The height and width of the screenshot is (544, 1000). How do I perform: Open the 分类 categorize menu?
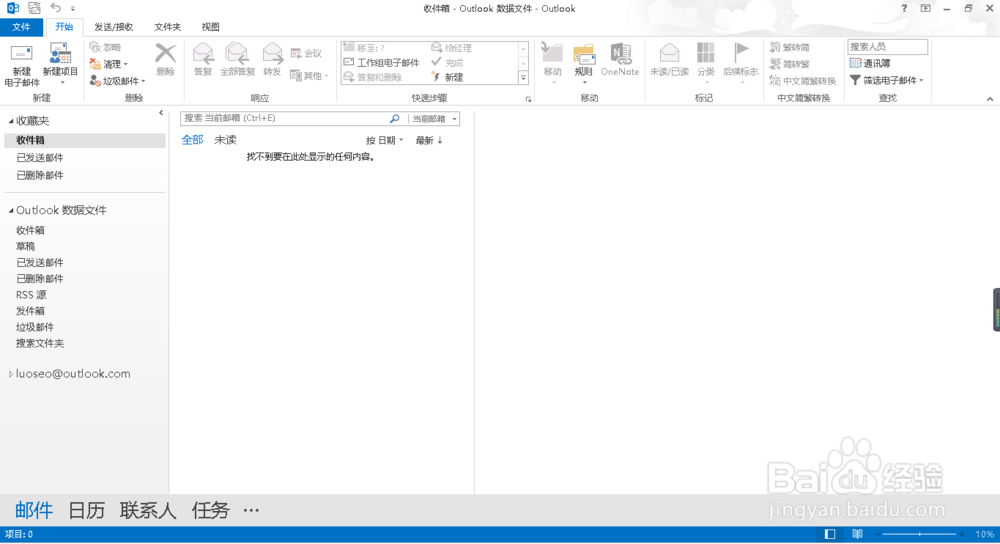(705, 62)
